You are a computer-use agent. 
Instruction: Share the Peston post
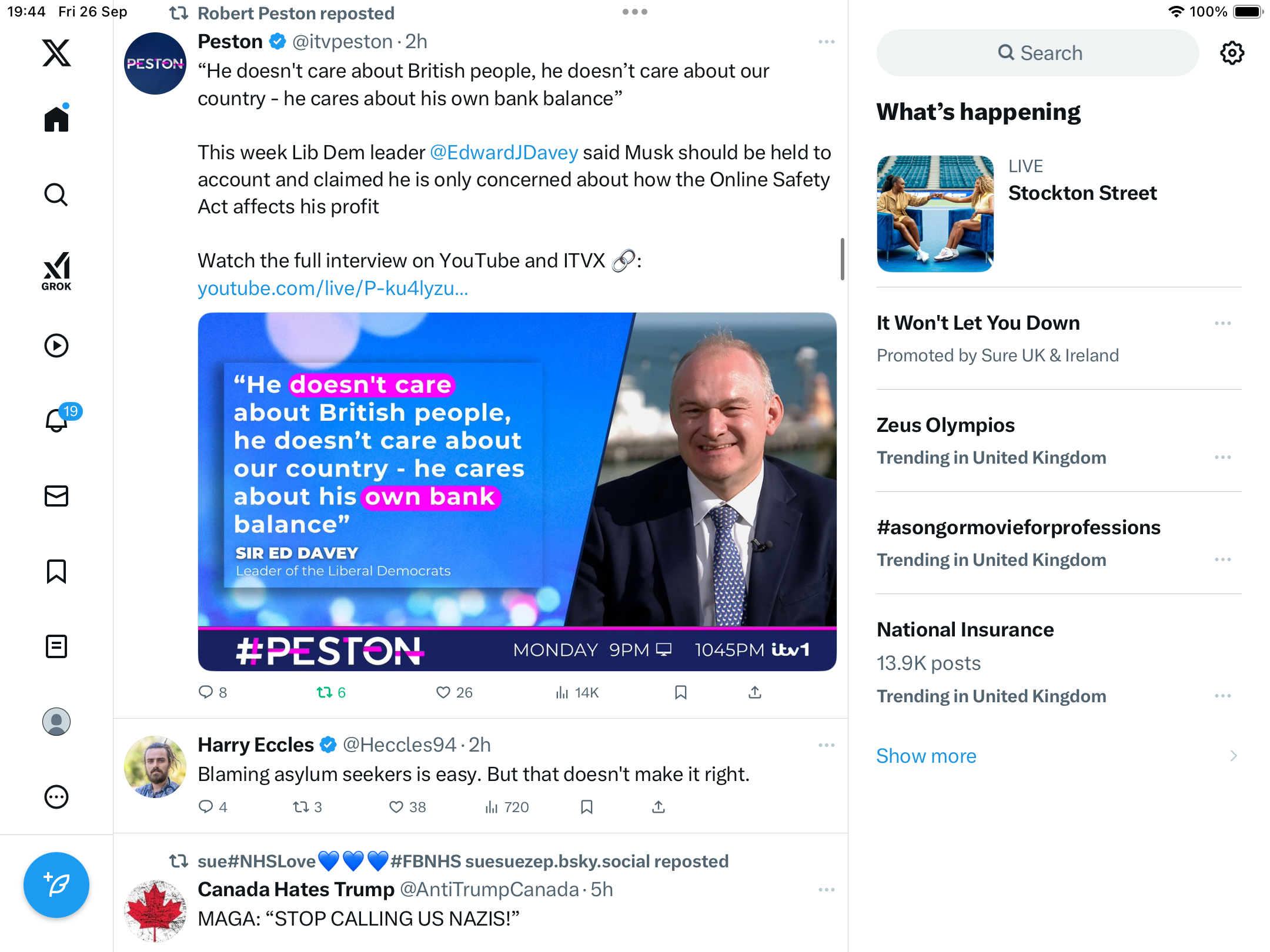(755, 692)
